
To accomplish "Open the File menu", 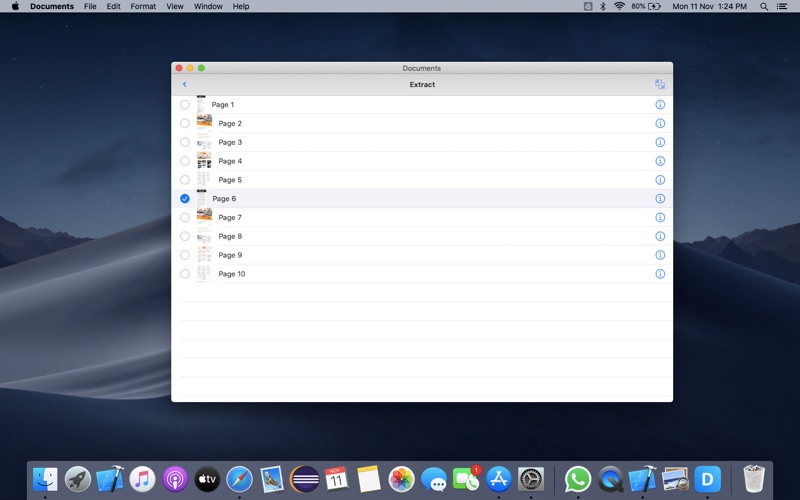I will coord(90,6).
